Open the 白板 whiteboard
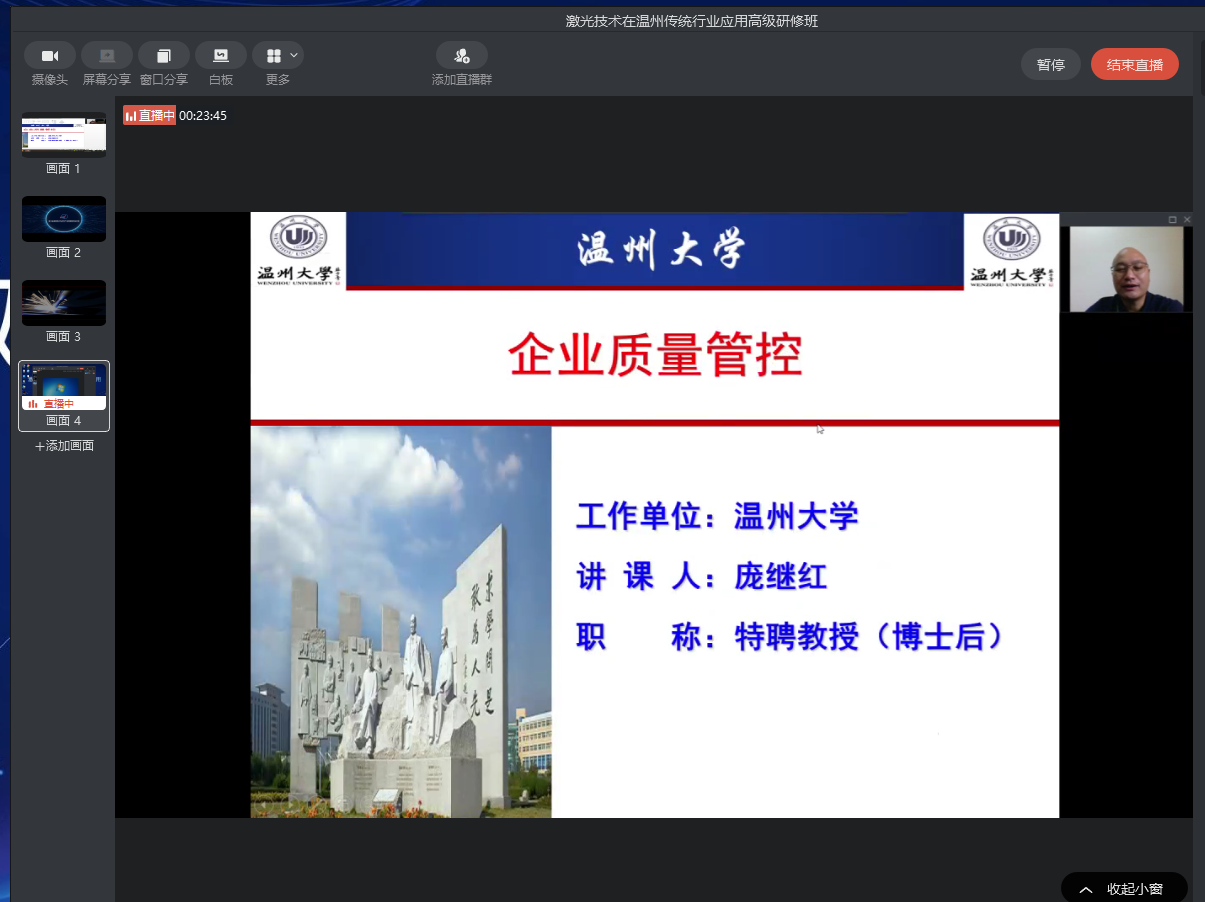The image size is (1205, 902). click(221, 56)
